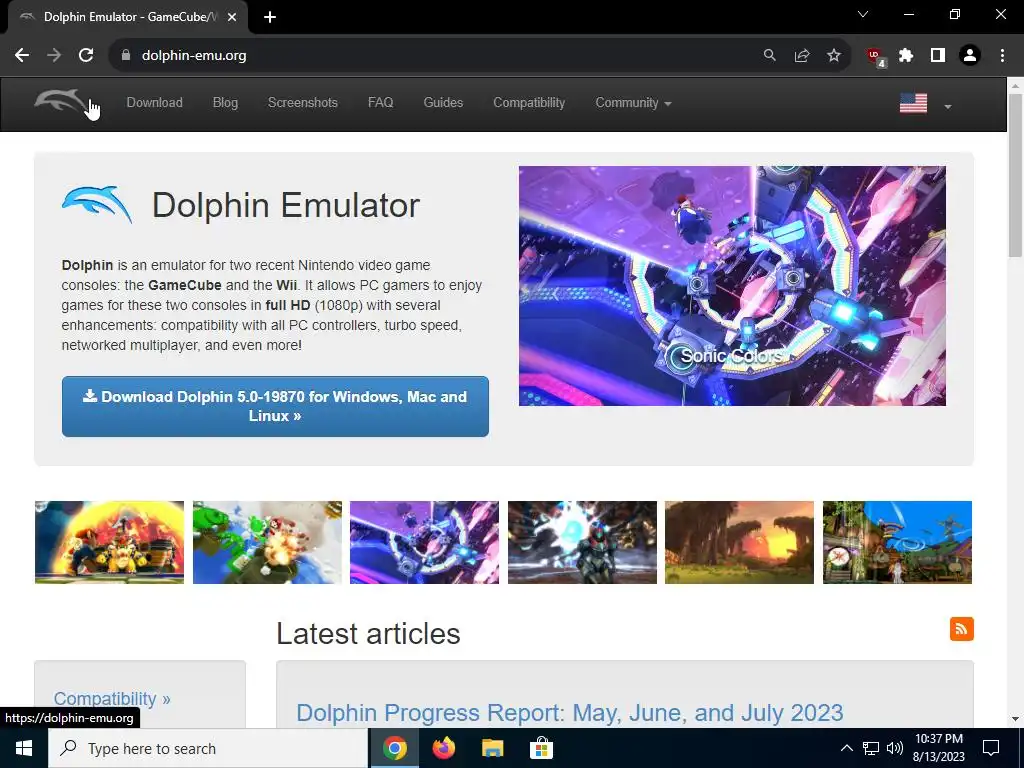Open the Screenshots nav item
The image size is (1024, 768).
tap(302, 103)
